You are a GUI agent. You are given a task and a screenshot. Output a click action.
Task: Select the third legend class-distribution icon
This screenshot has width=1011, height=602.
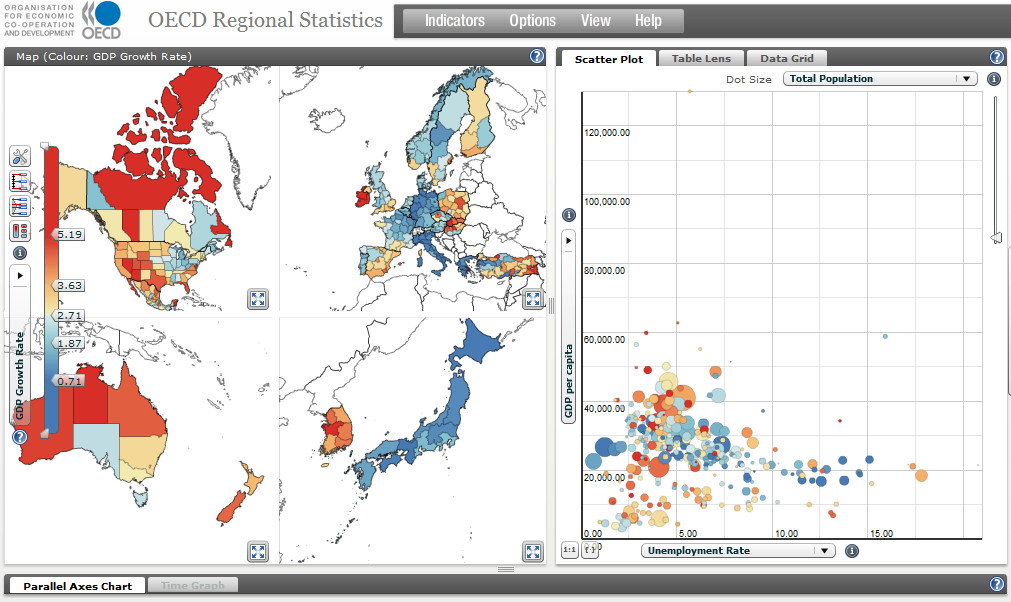20,206
